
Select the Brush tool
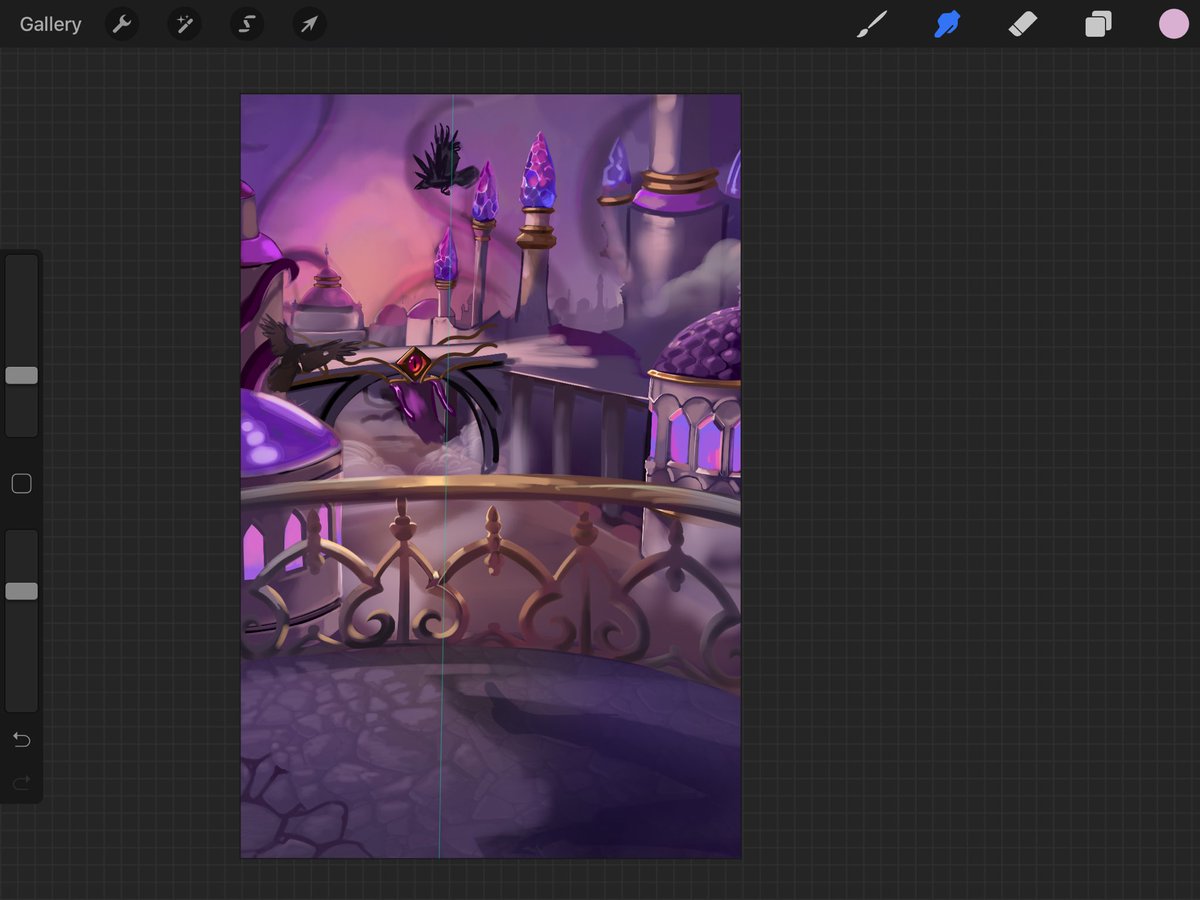tap(872, 24)
